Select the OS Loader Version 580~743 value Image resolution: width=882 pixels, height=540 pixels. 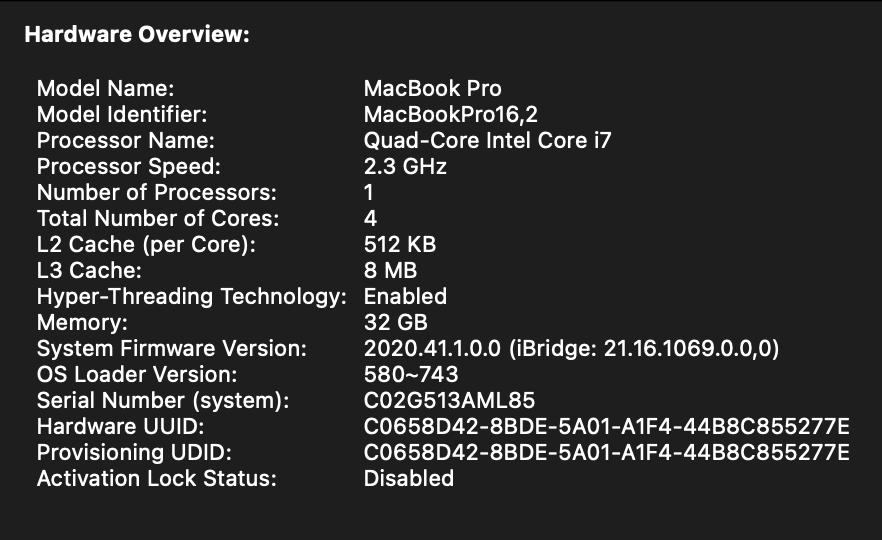click(411, 375)
